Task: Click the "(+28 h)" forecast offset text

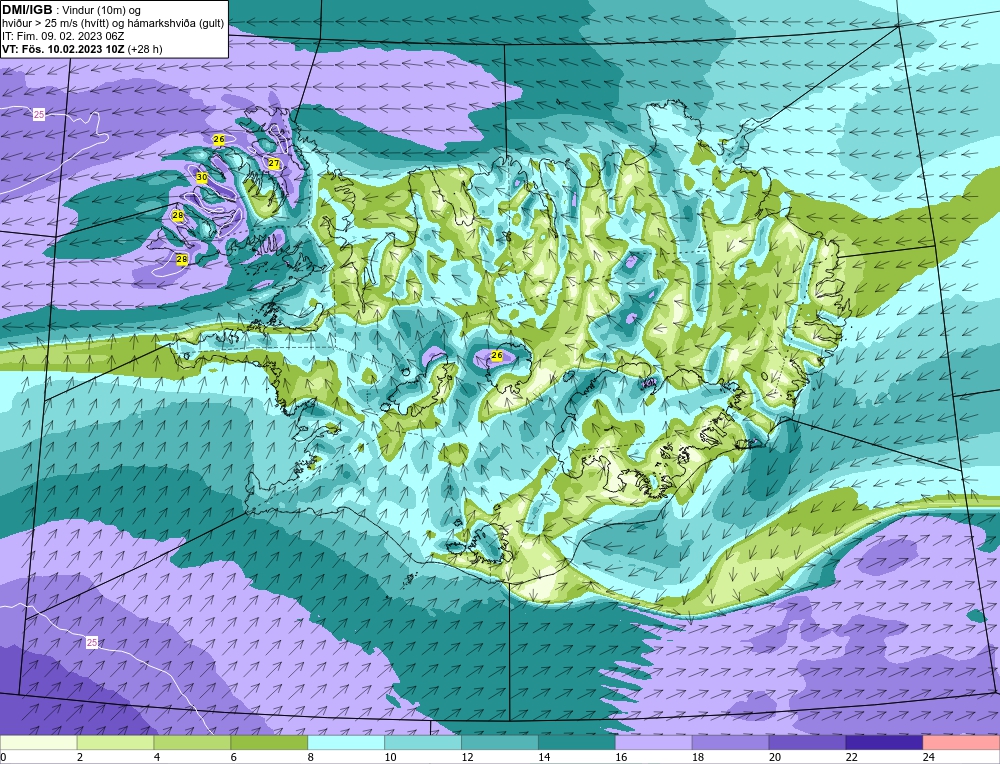Action: pyautogui.click(x=145, y=49)
